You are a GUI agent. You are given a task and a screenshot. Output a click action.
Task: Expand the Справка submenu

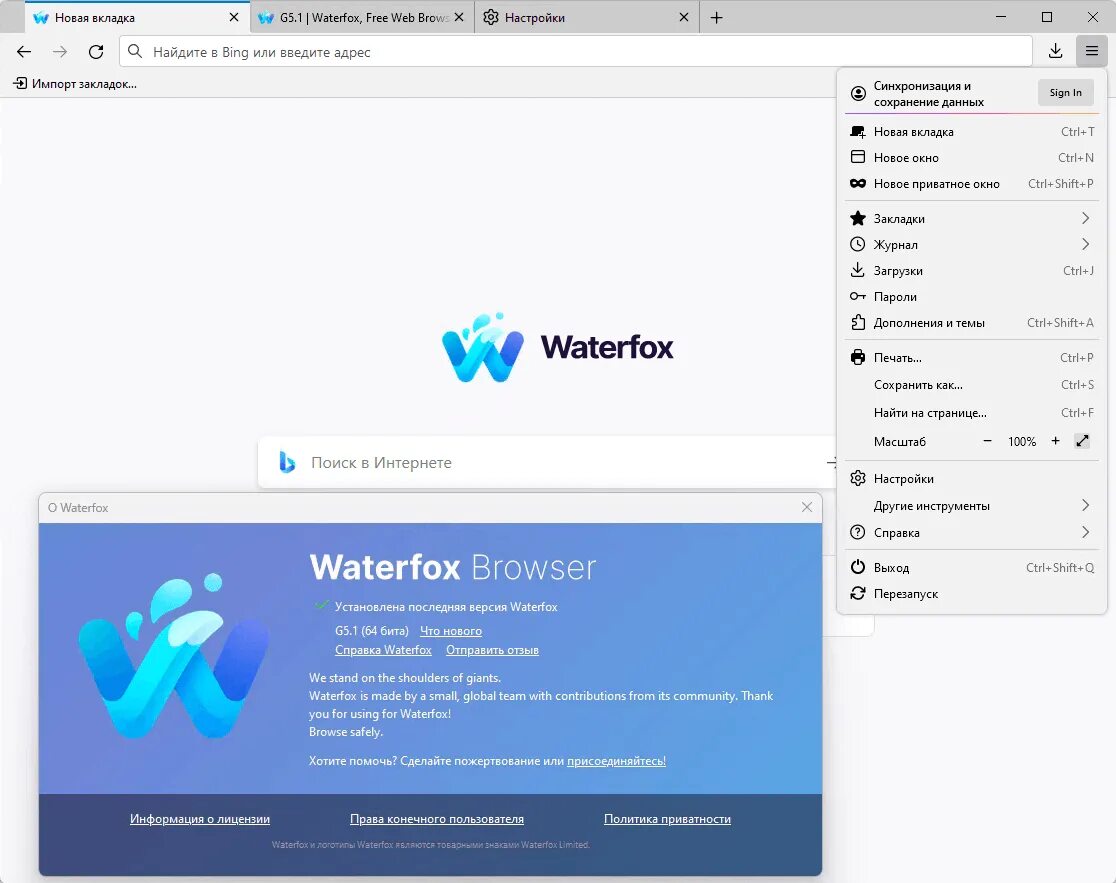click(x=972, y=532)
